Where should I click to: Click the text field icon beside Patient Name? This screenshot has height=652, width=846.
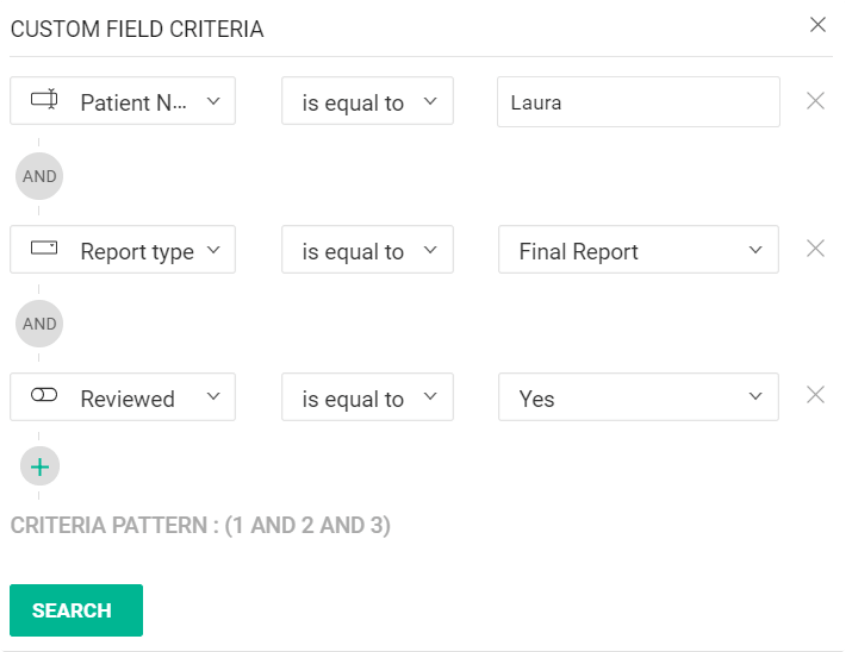[x=44, y=100]
